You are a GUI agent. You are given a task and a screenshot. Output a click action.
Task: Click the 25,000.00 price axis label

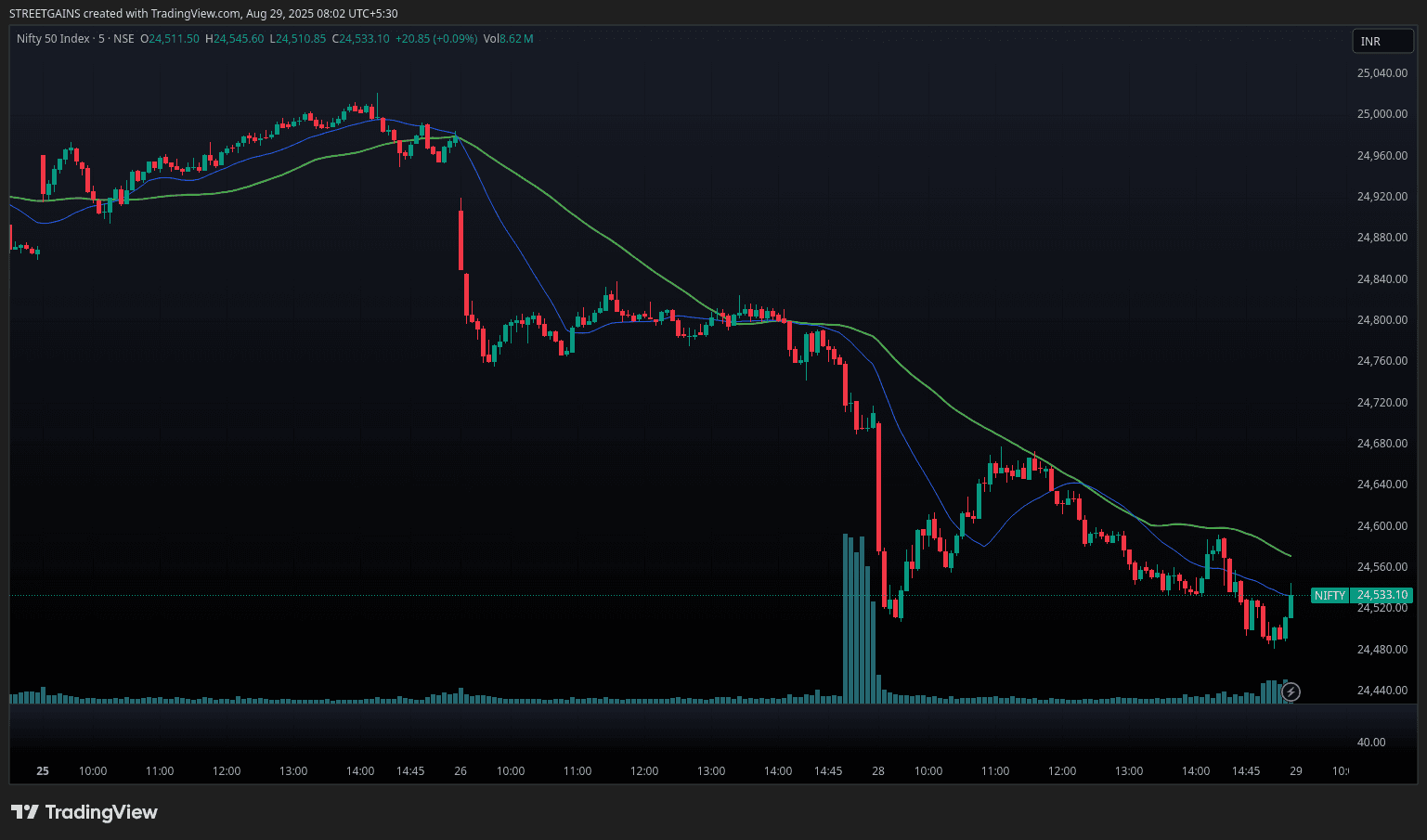coord(1382,114)
